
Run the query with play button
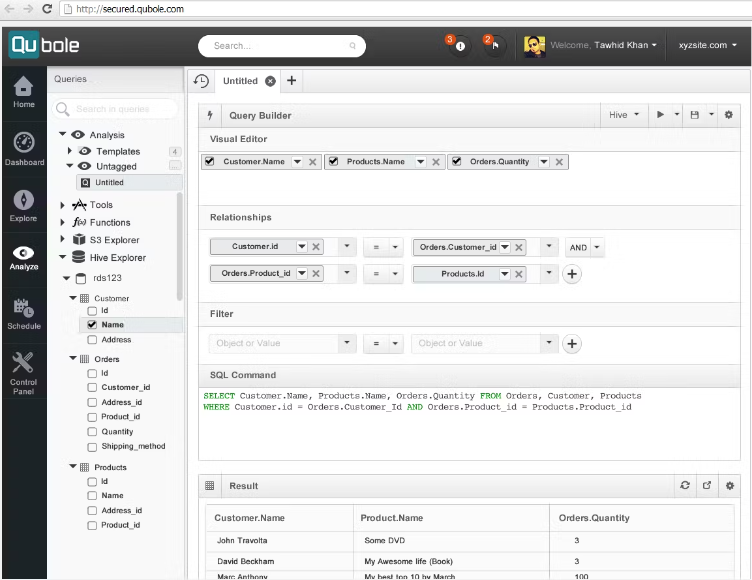click(660, 115)
